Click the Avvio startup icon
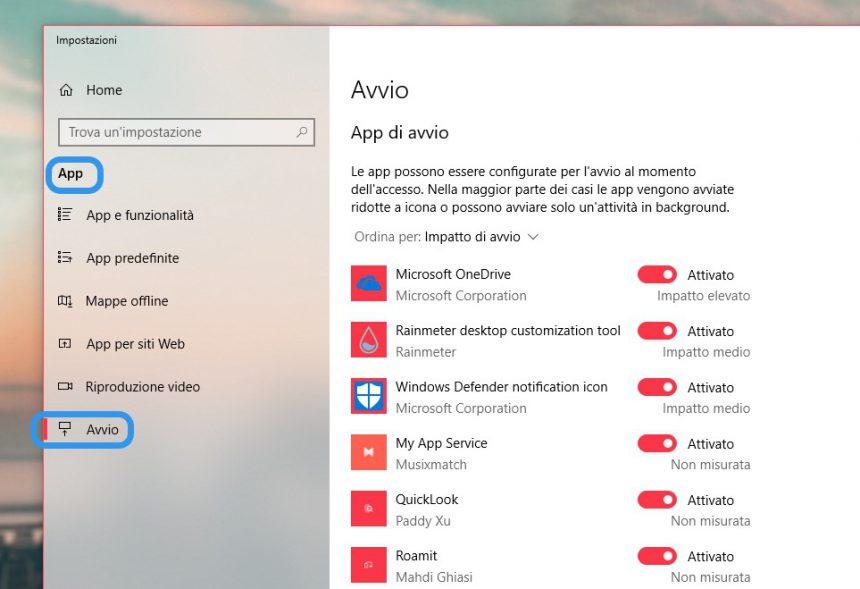860x589 pixels. tap(65, 429)
